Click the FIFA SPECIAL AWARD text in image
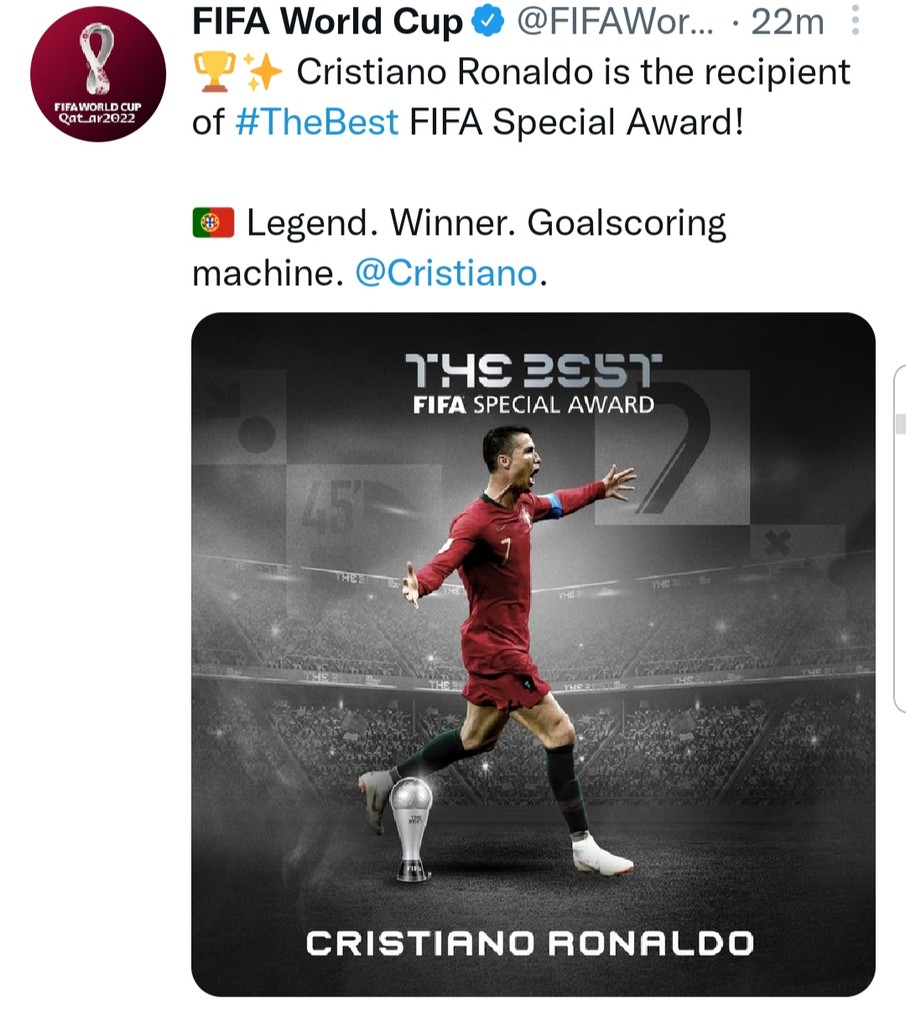906x1024 pixels. 533,405
